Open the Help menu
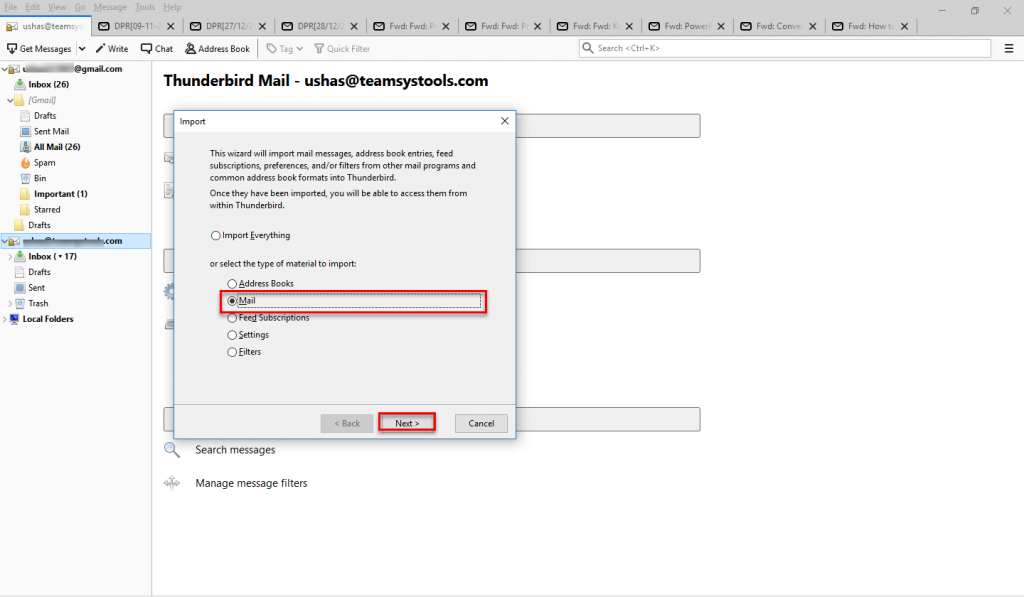The height and width of the screenshot is (597, 1024). point(172,7)
